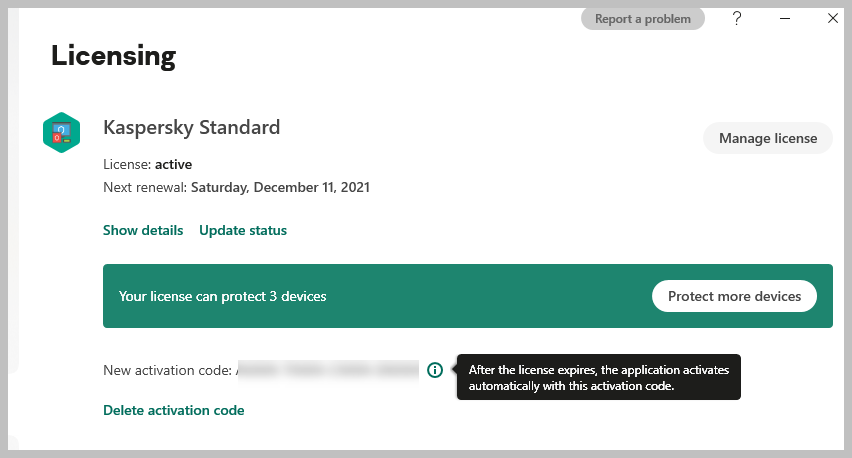Select the blurred activation code value
The image size is (852, 458).
[x=328, y=370]
